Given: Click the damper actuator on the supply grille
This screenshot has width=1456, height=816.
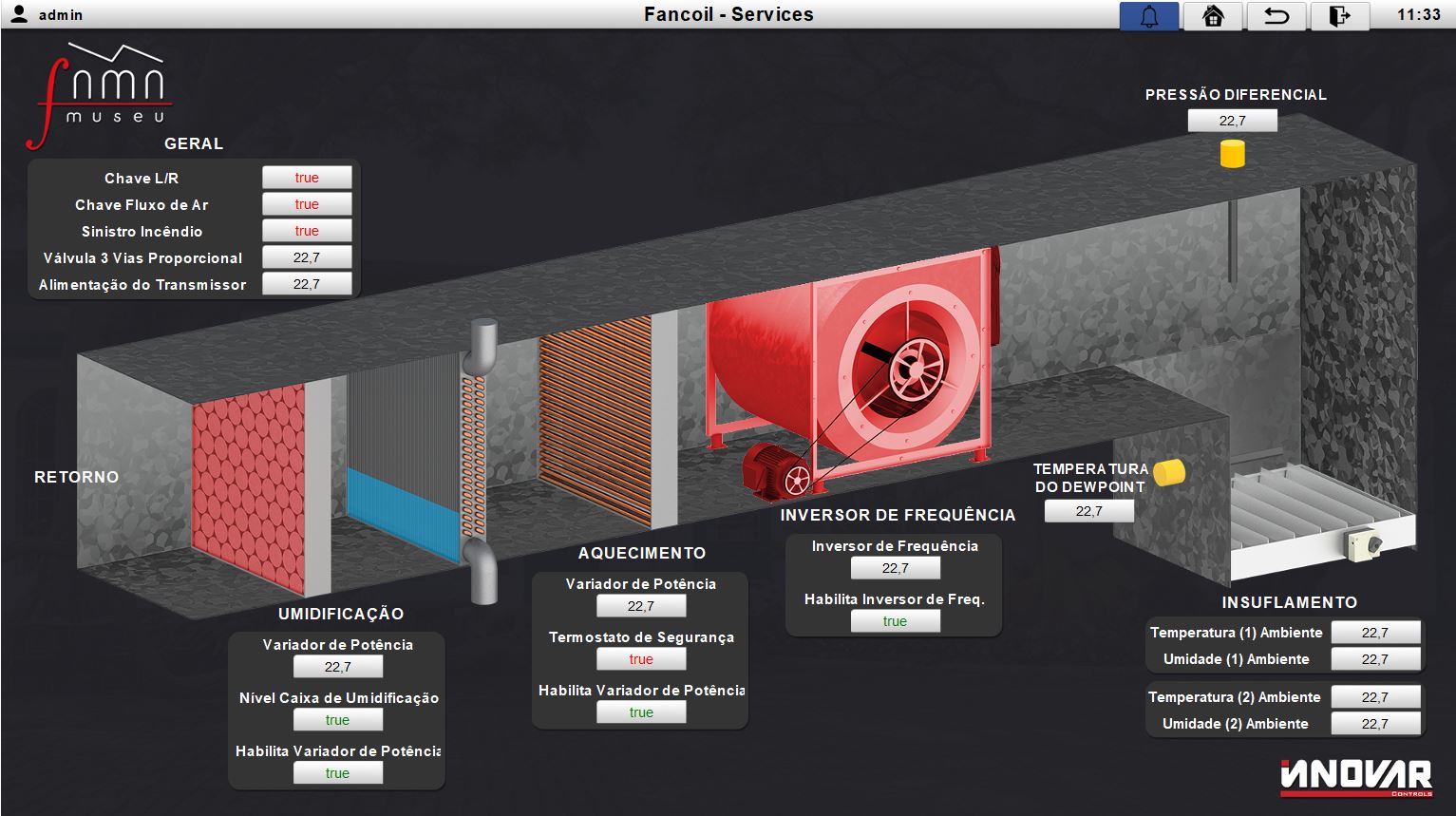Looking at the screenshot, I should 1365,545.
